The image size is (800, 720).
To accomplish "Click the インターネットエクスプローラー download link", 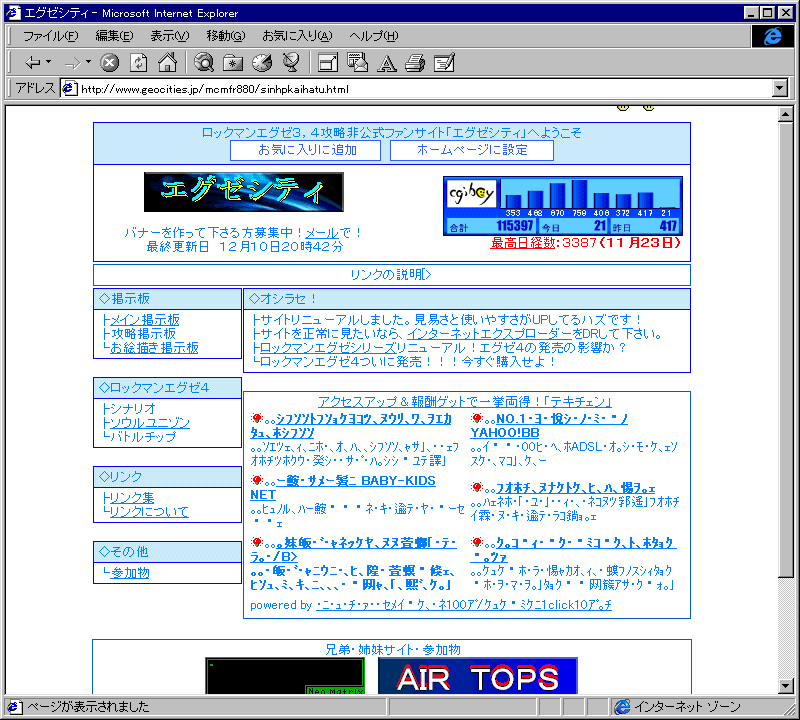I will click(x=489, y=334).
